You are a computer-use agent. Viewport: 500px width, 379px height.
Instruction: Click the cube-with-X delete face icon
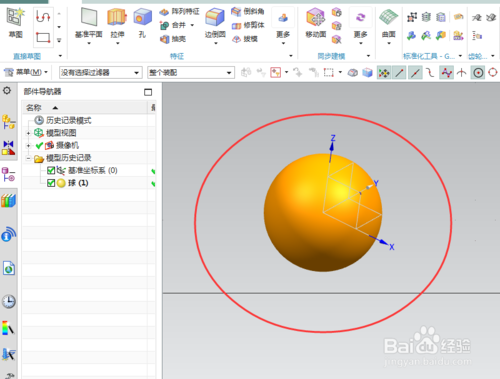[337, 39]
